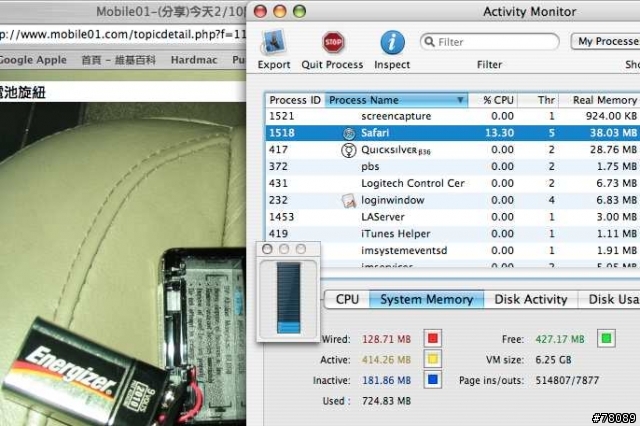The height and width of the screenshot is (426, 640).
Task: Open the Hardmac bookmark in Safari
Action: tap(194, 60)
